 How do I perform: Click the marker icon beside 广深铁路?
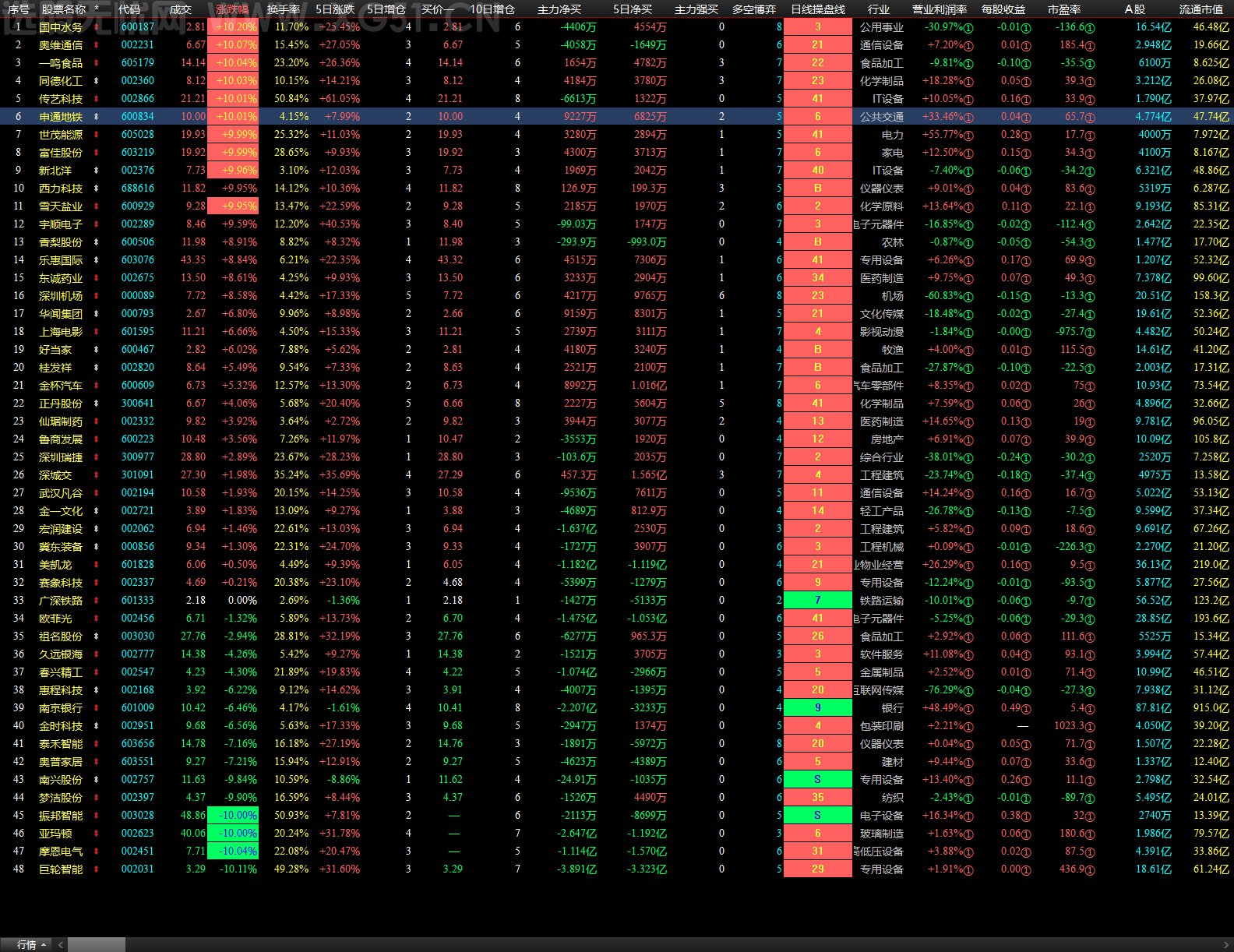click(x=97, y=601)
